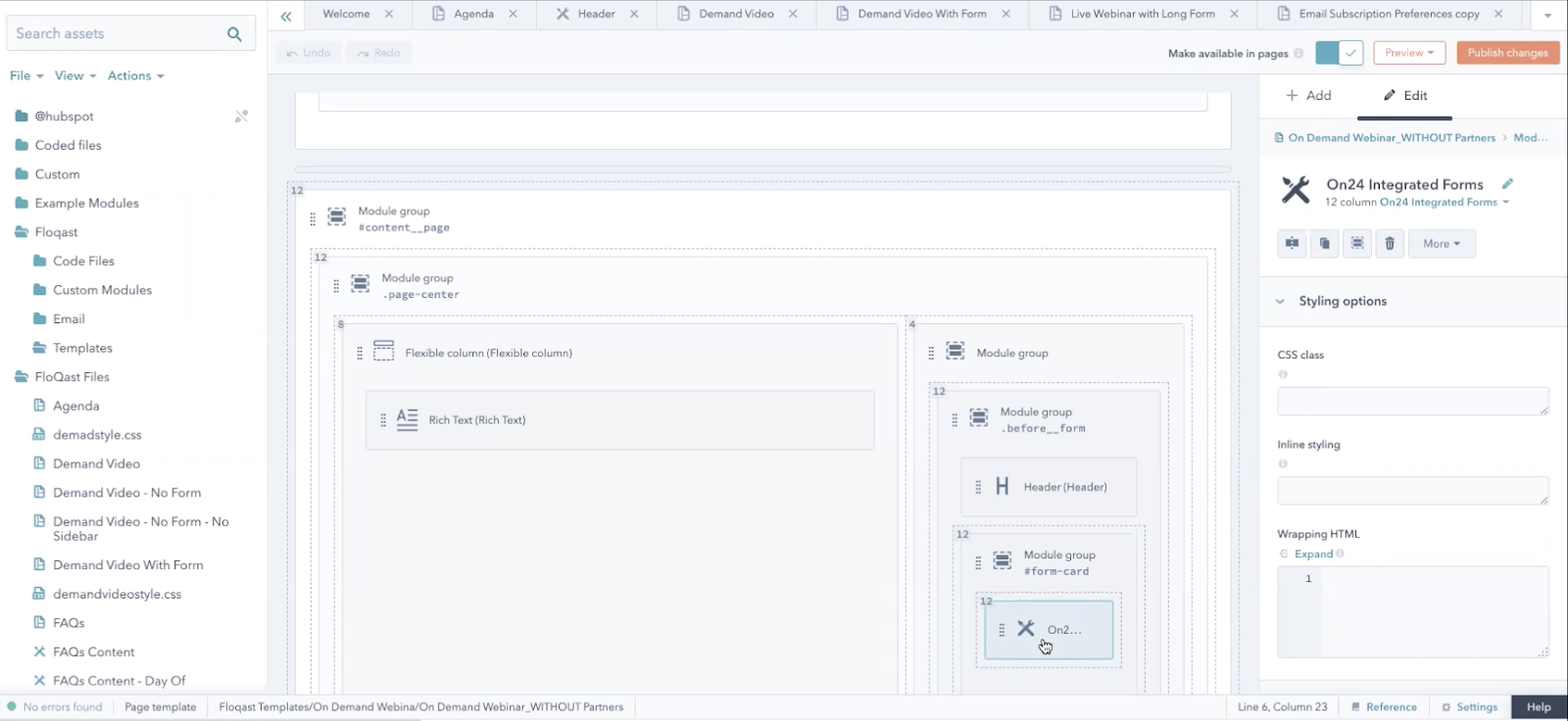Click the info icon under CSS class
The height and width of the screenshot is (721, 1568).
(1283, 374)
